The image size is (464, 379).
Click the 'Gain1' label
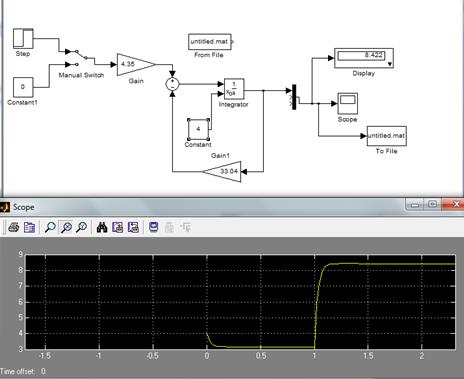pyautogui.click(x=220, y=155)
